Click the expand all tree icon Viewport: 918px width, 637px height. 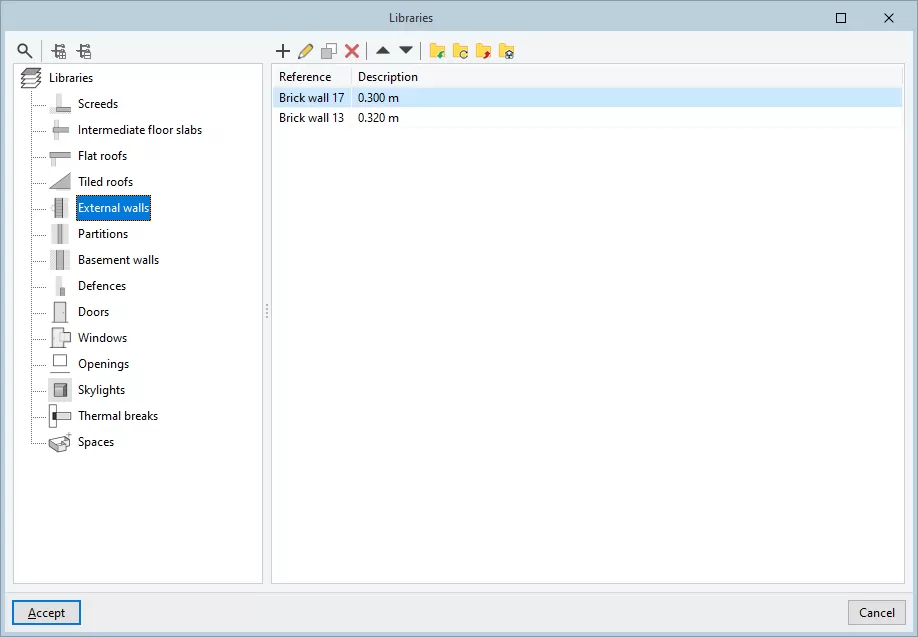pos(59,51)
